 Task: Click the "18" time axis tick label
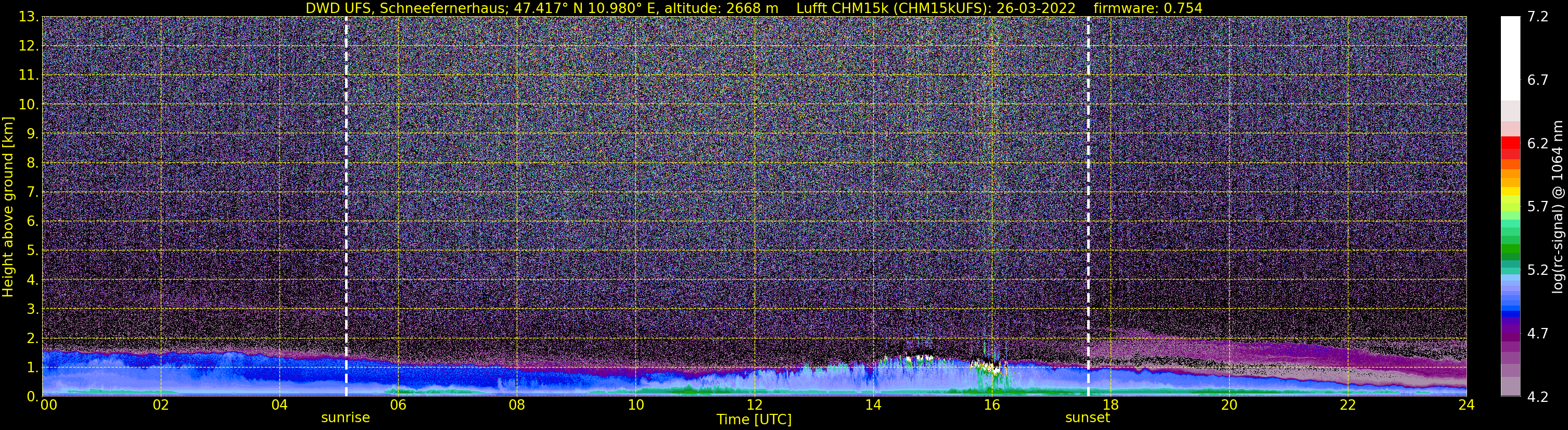pyautogui.click(x=1110, y=406)
